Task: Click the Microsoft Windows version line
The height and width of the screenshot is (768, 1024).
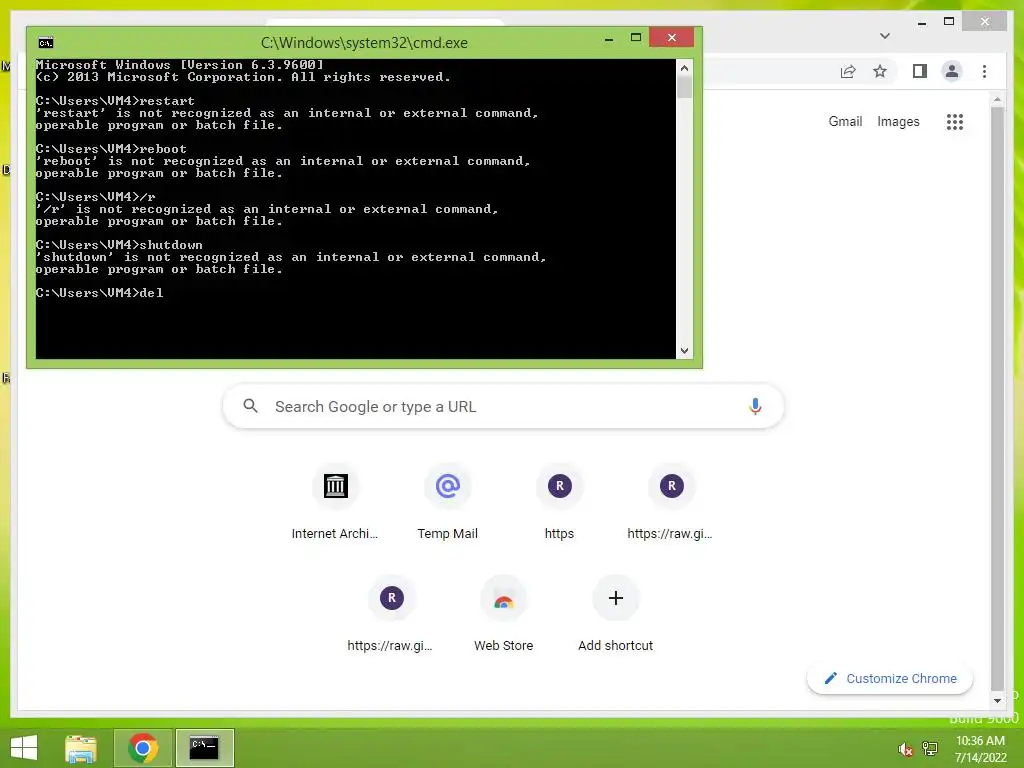Action: pyautogui.click(x=180, y=65)
